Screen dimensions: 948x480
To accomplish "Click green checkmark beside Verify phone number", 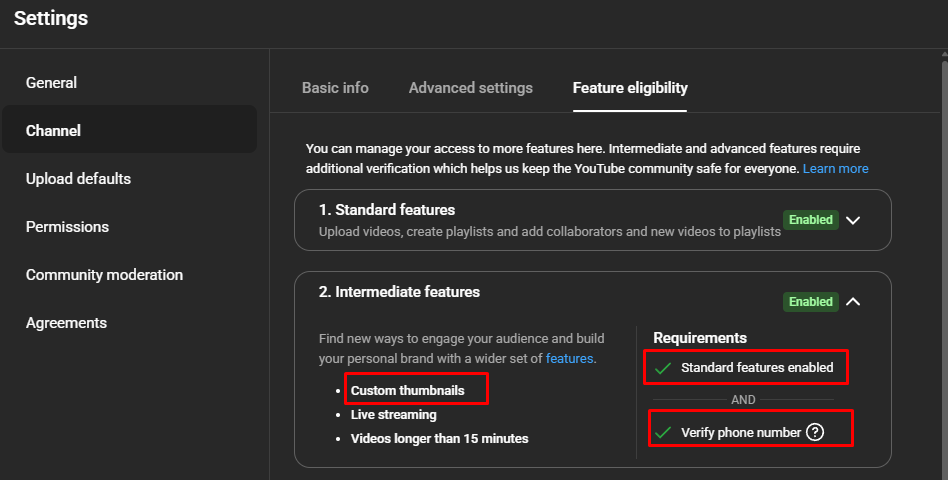I will coord(663,433).
